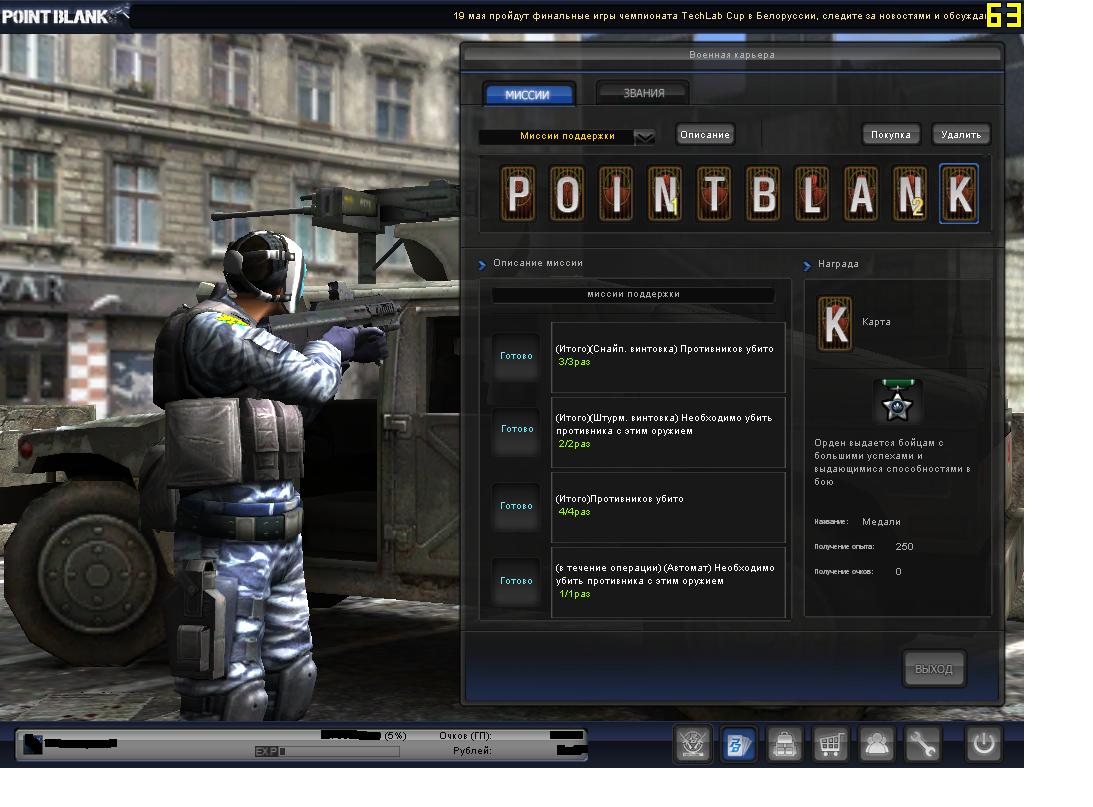The image size is (1093, 807).
Task: Select the letter A mission card
Action: [861, 193]
